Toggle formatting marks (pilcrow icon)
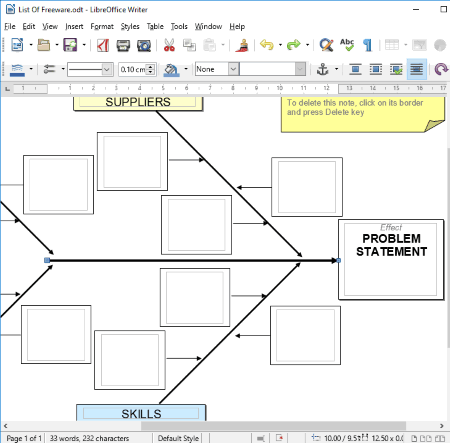 [367, 45]
